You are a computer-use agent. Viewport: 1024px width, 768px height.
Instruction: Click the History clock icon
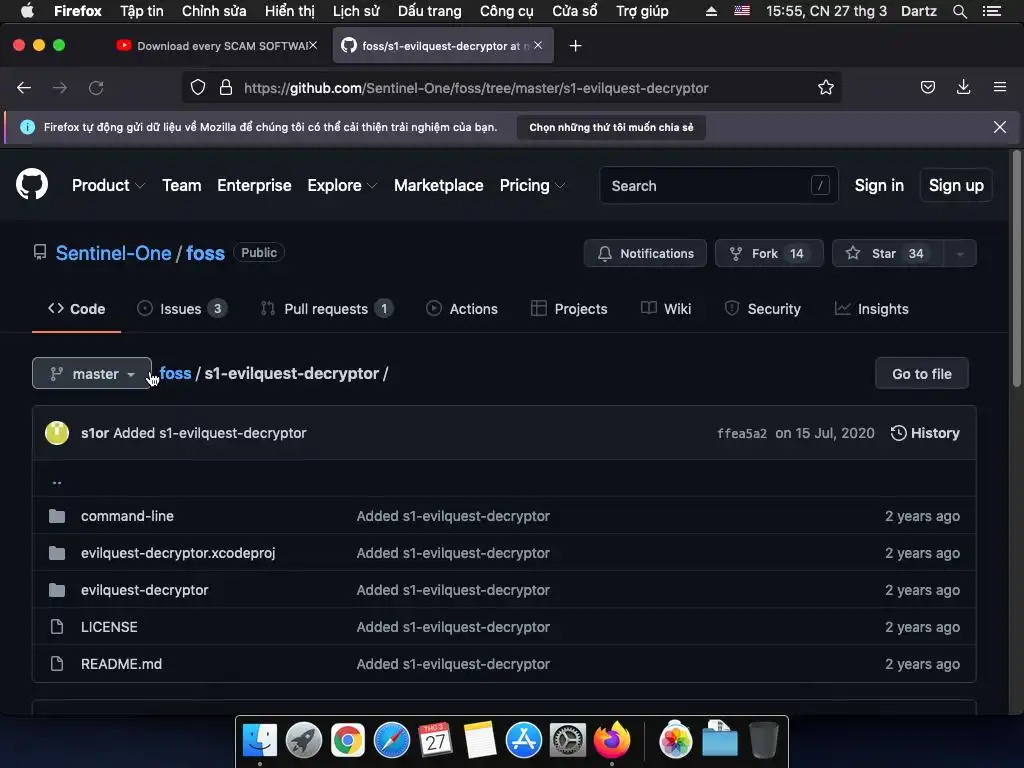899,433
